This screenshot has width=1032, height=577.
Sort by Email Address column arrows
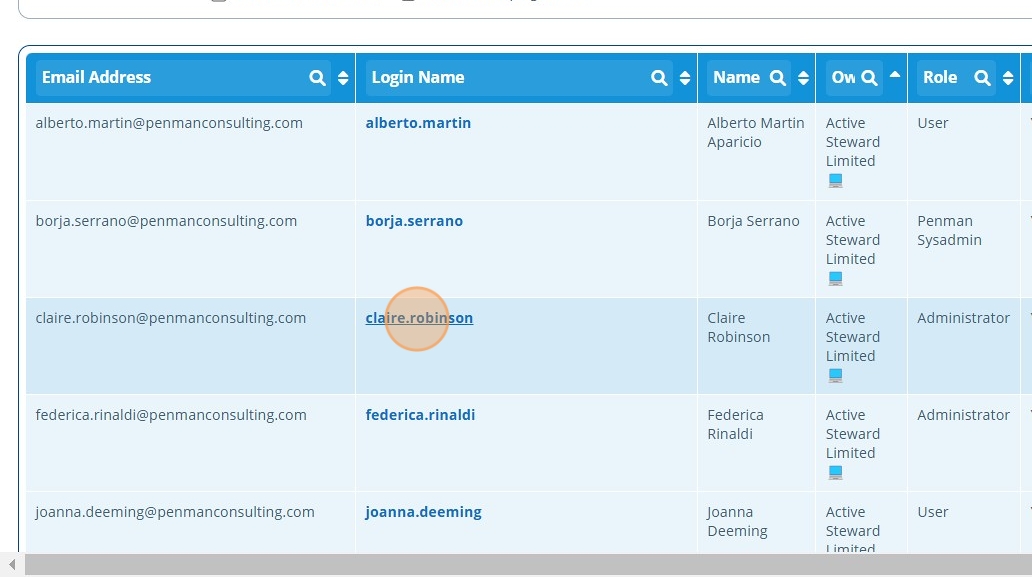pos(343,78)
